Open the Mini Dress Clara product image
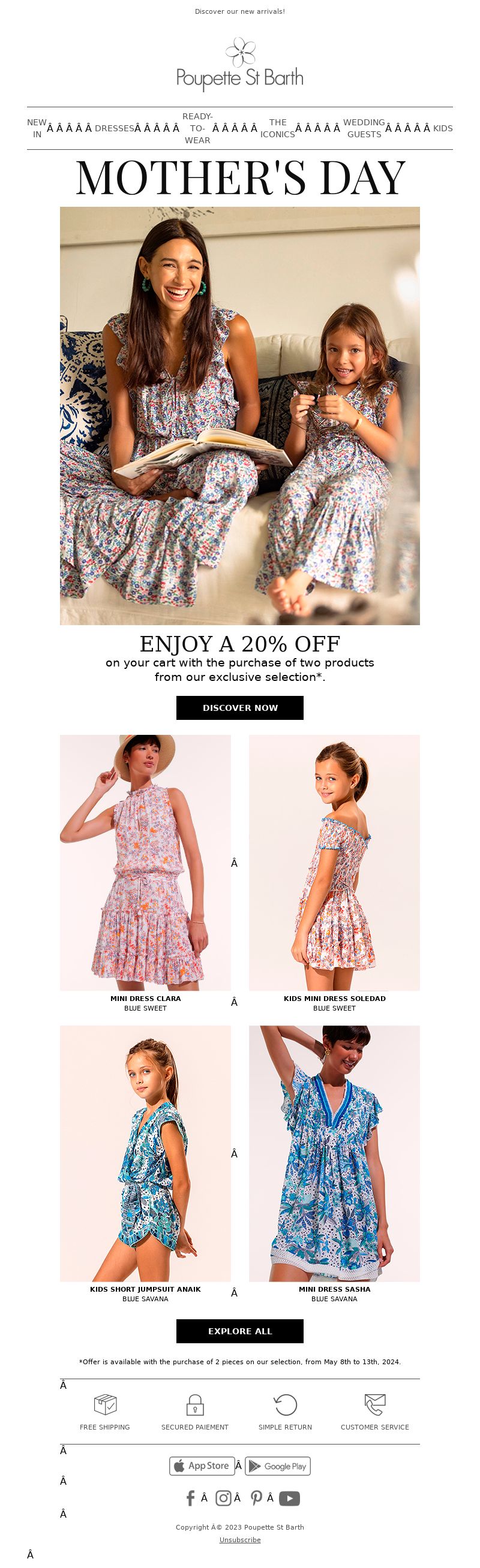The image size is (480, 1568). (146, 863)
